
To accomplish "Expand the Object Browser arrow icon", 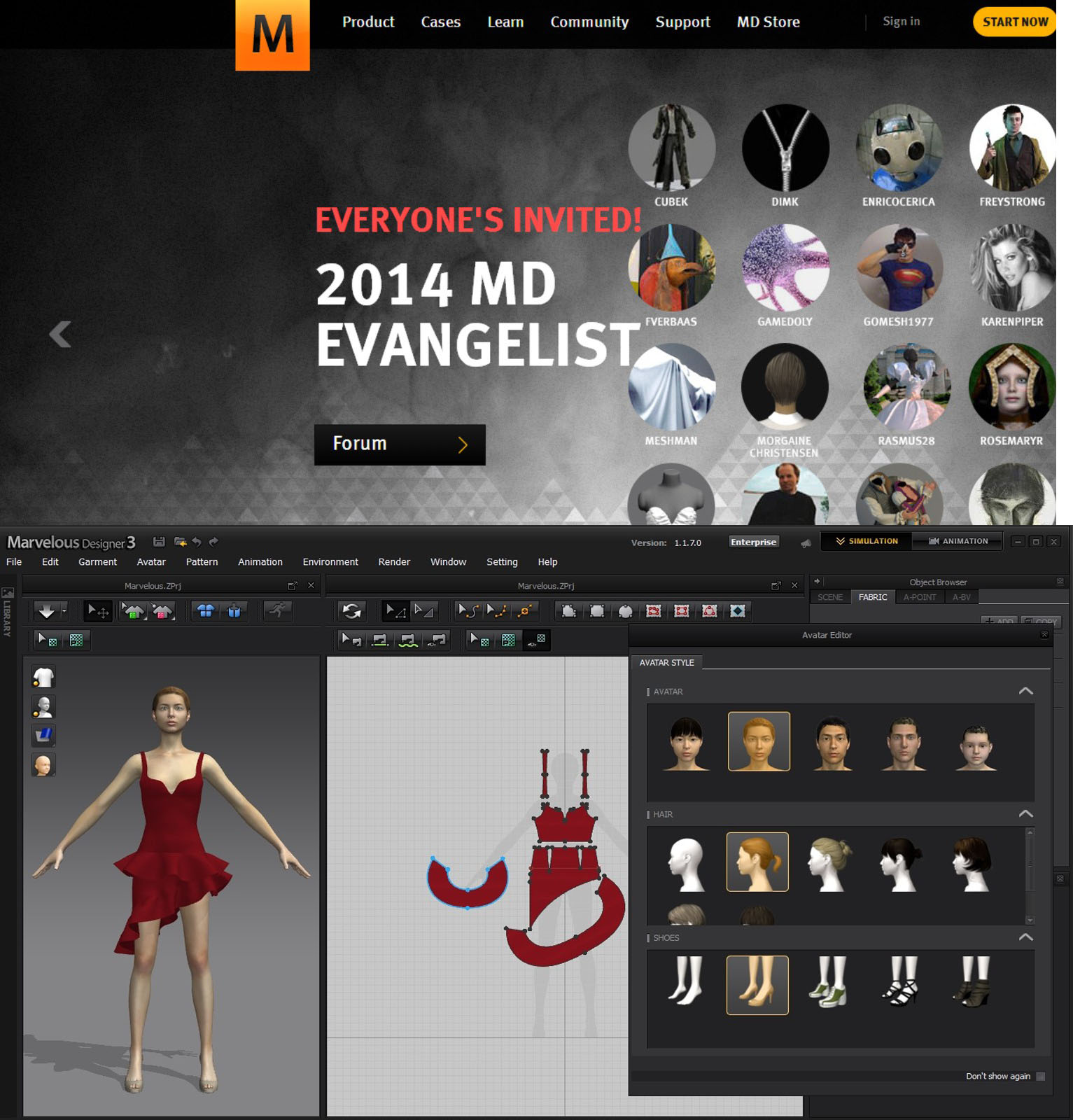I will 817,582.
